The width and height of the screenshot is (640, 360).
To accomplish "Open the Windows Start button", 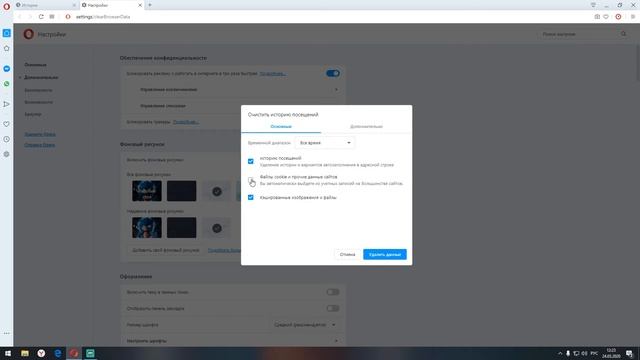I will (x=8, y=353).
